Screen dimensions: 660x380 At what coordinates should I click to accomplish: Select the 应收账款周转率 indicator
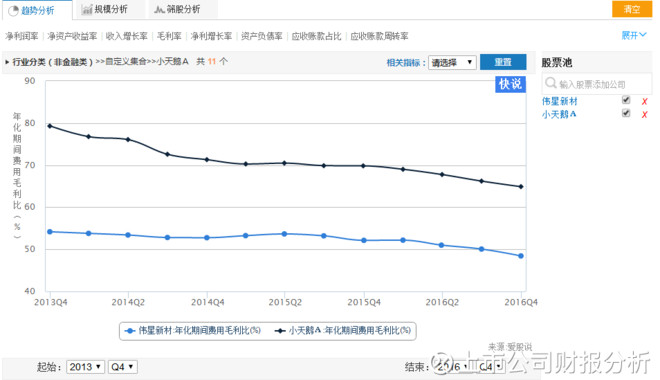[x=379, y=36]
